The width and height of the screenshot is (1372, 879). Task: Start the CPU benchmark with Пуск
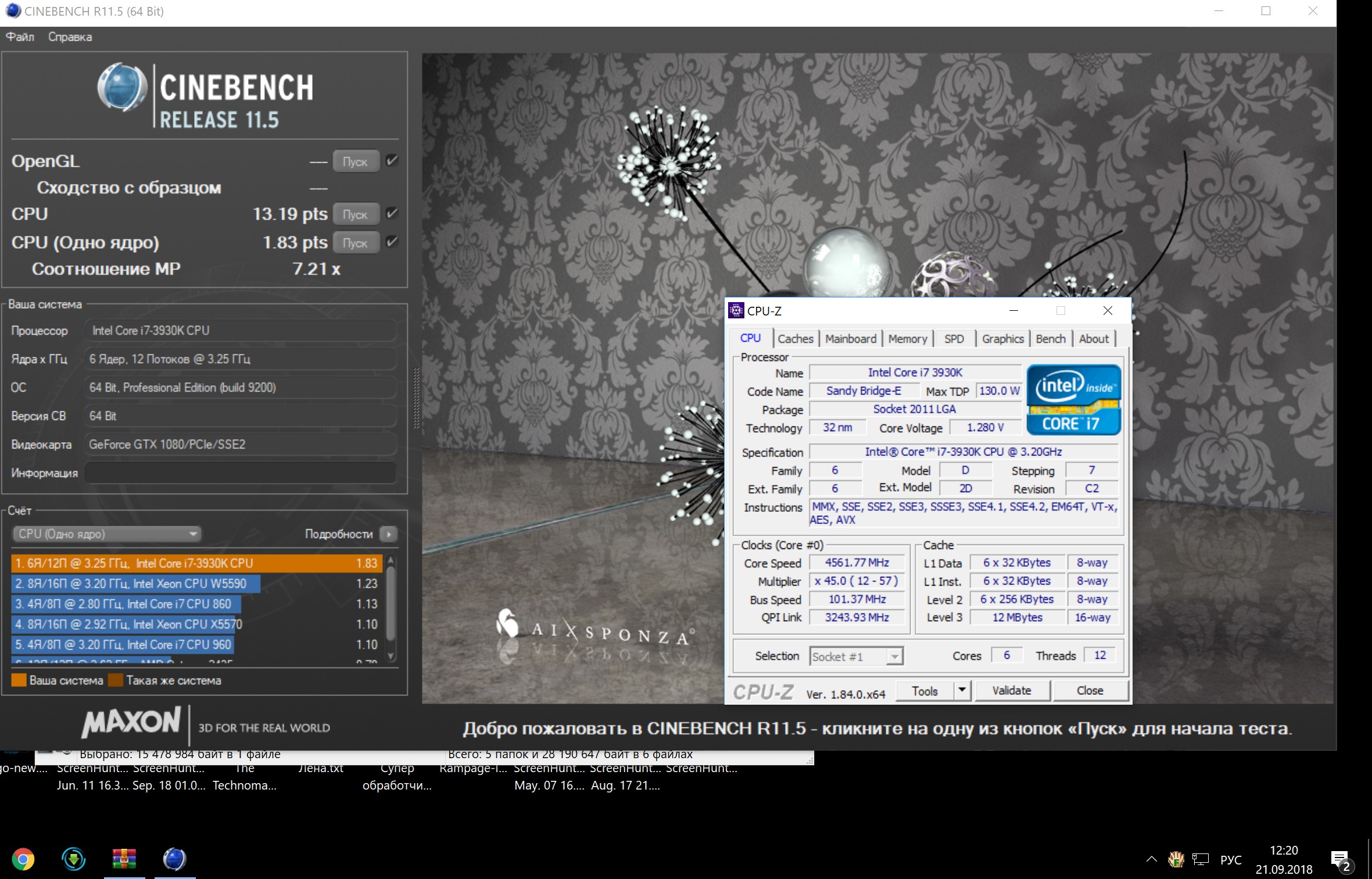coord(355,214)
